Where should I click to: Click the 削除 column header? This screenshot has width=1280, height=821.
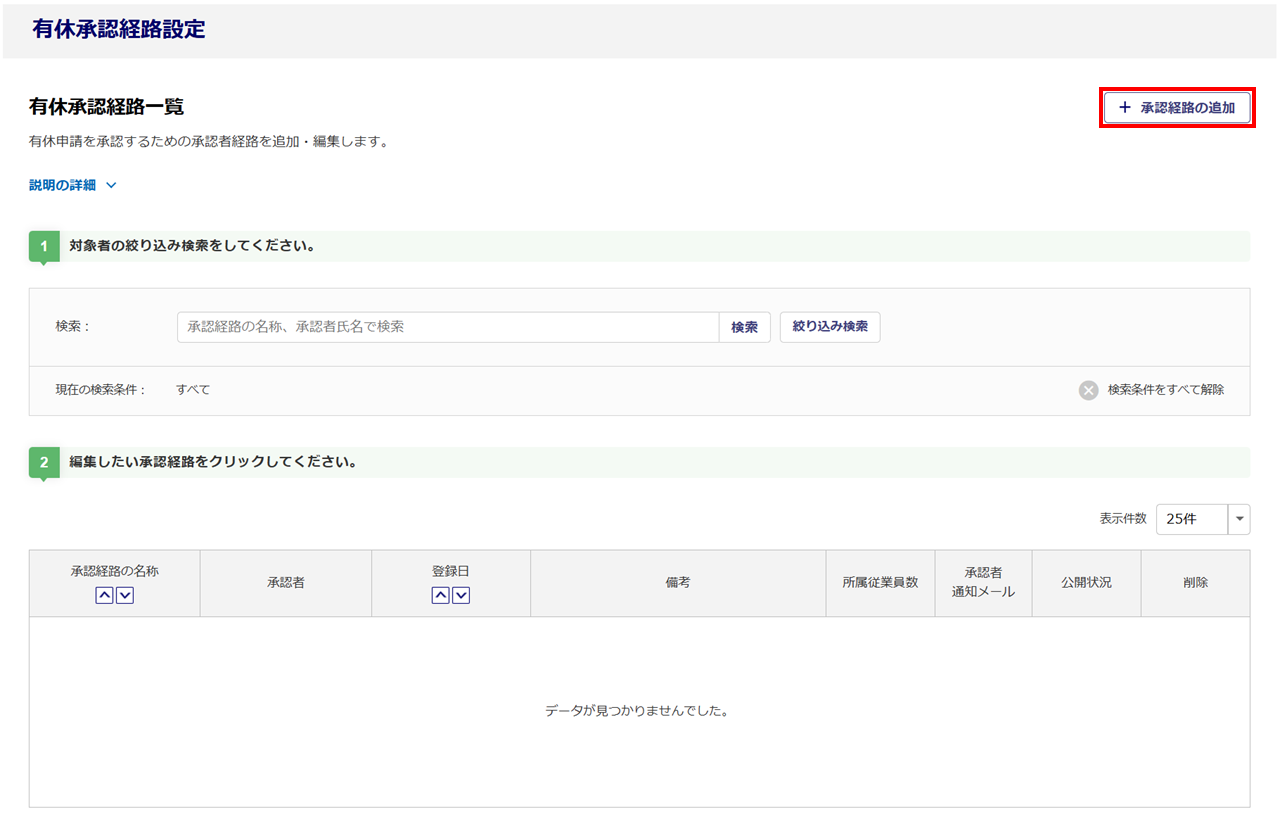[x=1195, y=582]
